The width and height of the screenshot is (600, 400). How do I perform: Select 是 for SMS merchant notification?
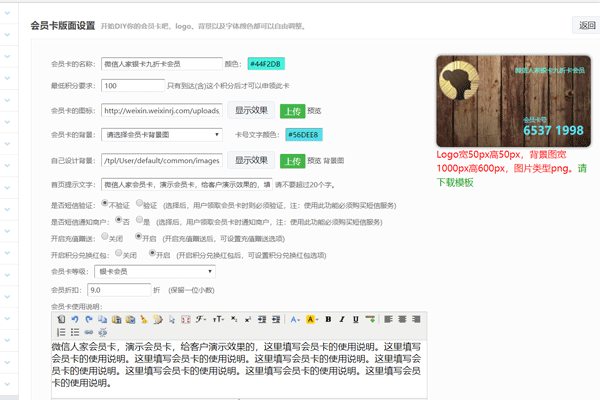[139, 220]
